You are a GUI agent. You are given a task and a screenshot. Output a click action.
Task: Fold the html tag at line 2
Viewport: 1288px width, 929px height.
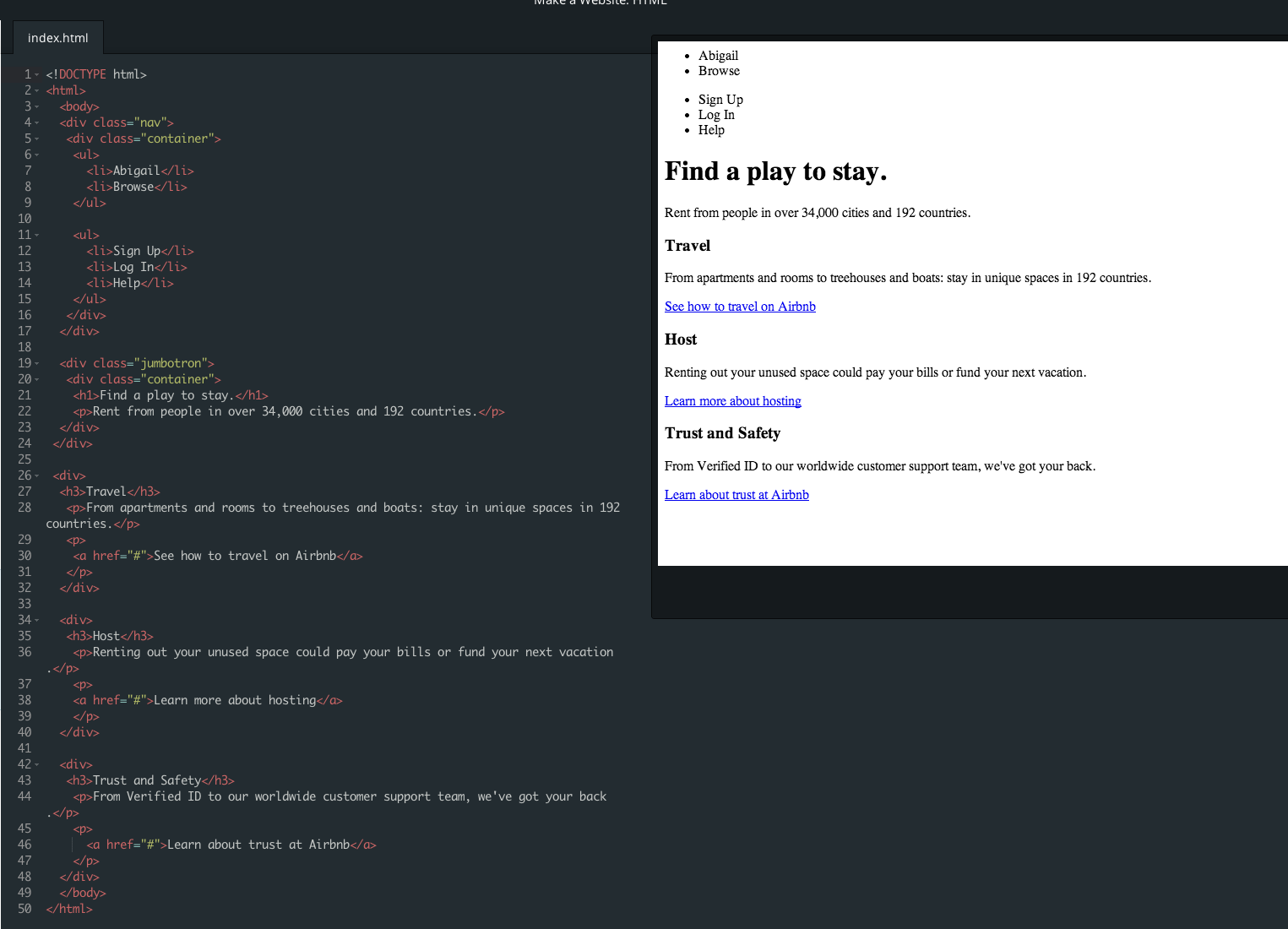click(x=37, y=90)
